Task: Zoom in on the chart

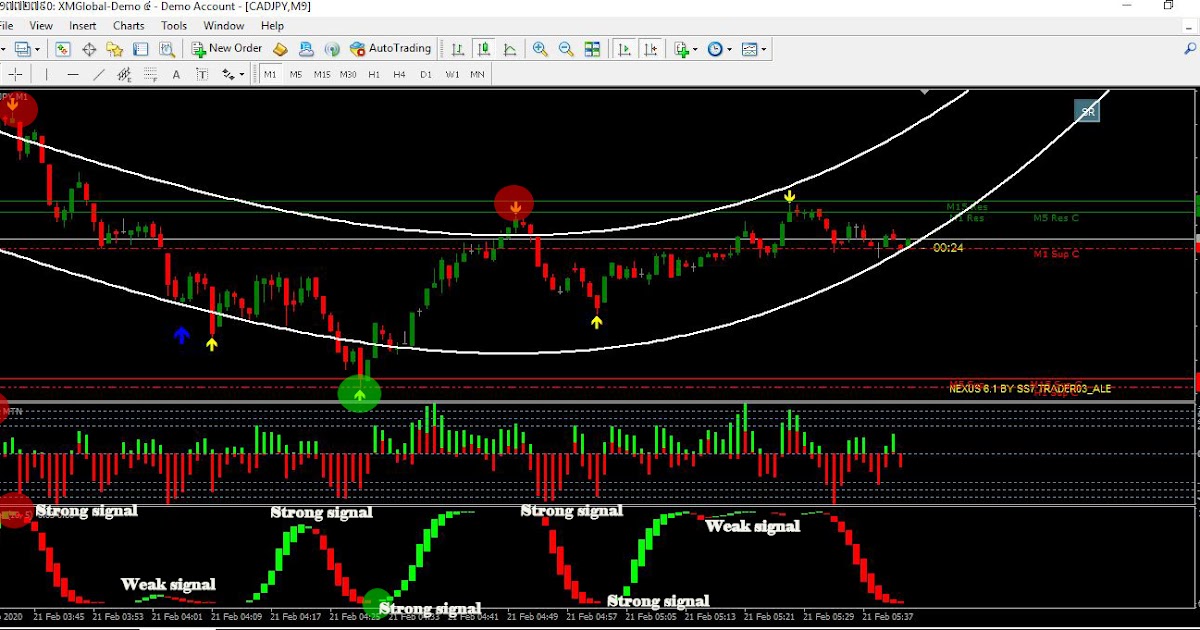Action: pyautogui.click(x=538, y=48)
